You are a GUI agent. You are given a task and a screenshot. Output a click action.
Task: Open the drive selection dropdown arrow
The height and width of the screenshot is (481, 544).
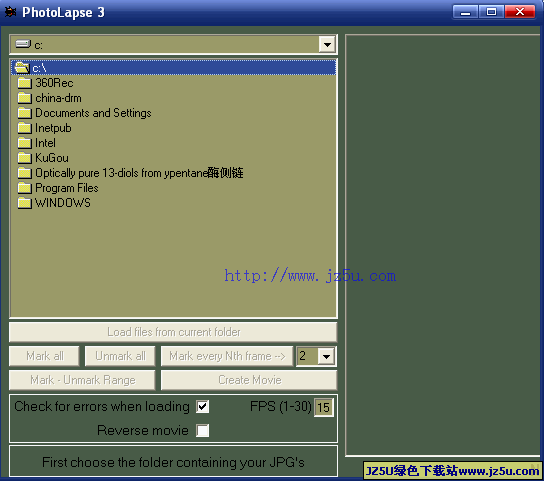click(327, 44)
